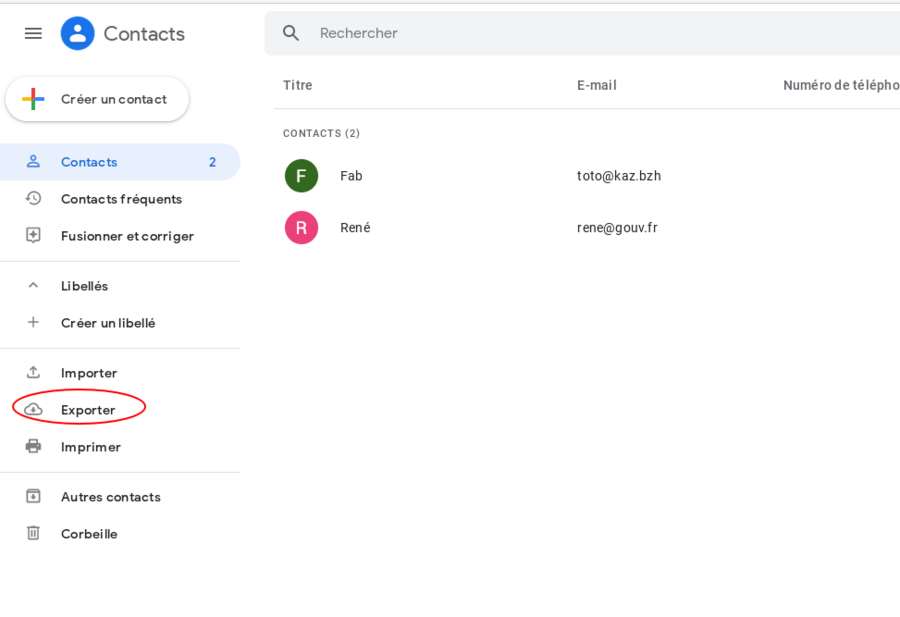Open the Contacts sidebar entry
The height and width of the screenshot is (617, 900).
[x=89, y=161]
